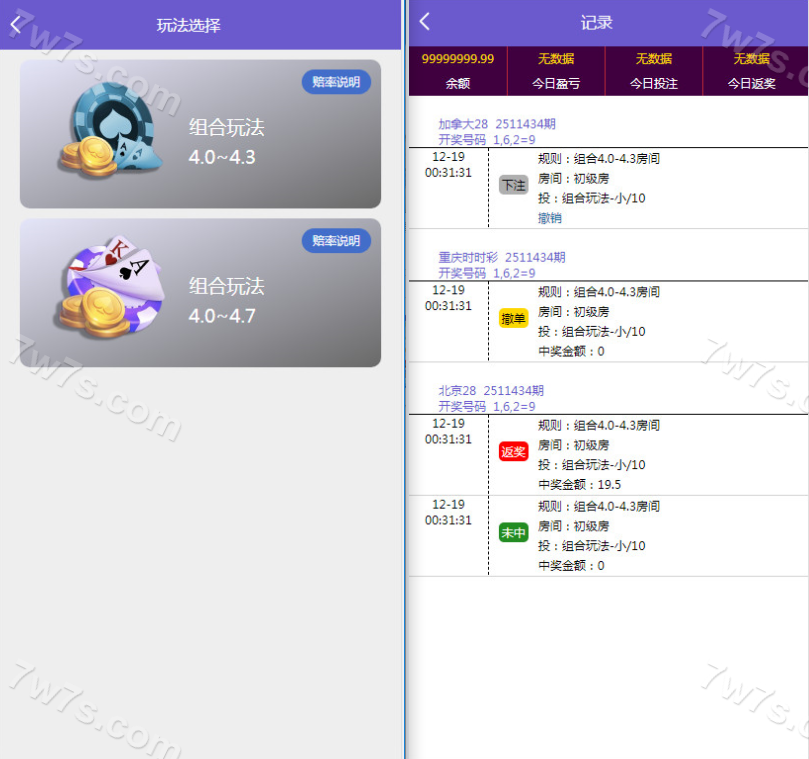This screenshot has width=809, height=759.
Task: Click back arrow on 记录 header
Action: 425,22
